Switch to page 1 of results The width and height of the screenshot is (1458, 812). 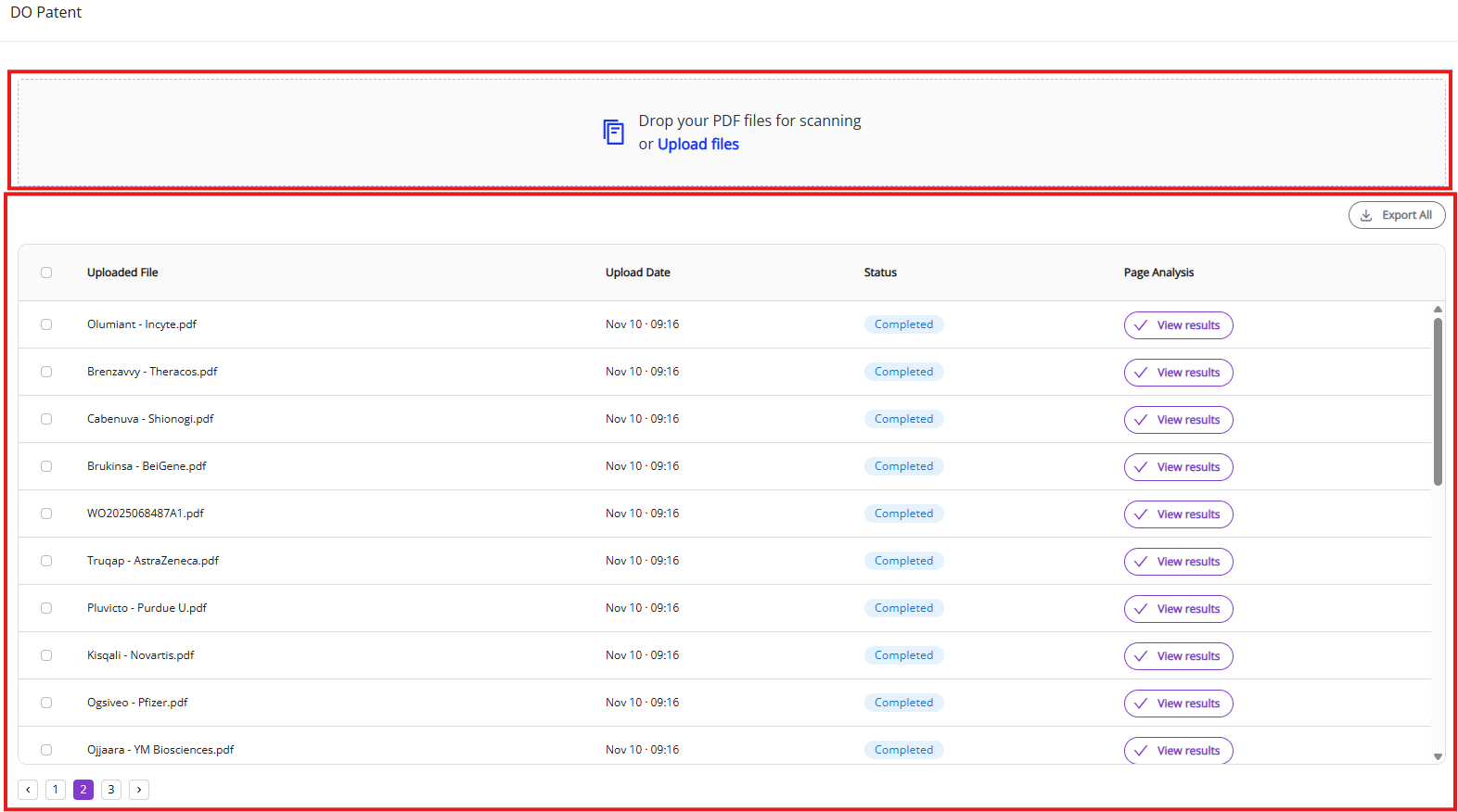click(56, 790)
